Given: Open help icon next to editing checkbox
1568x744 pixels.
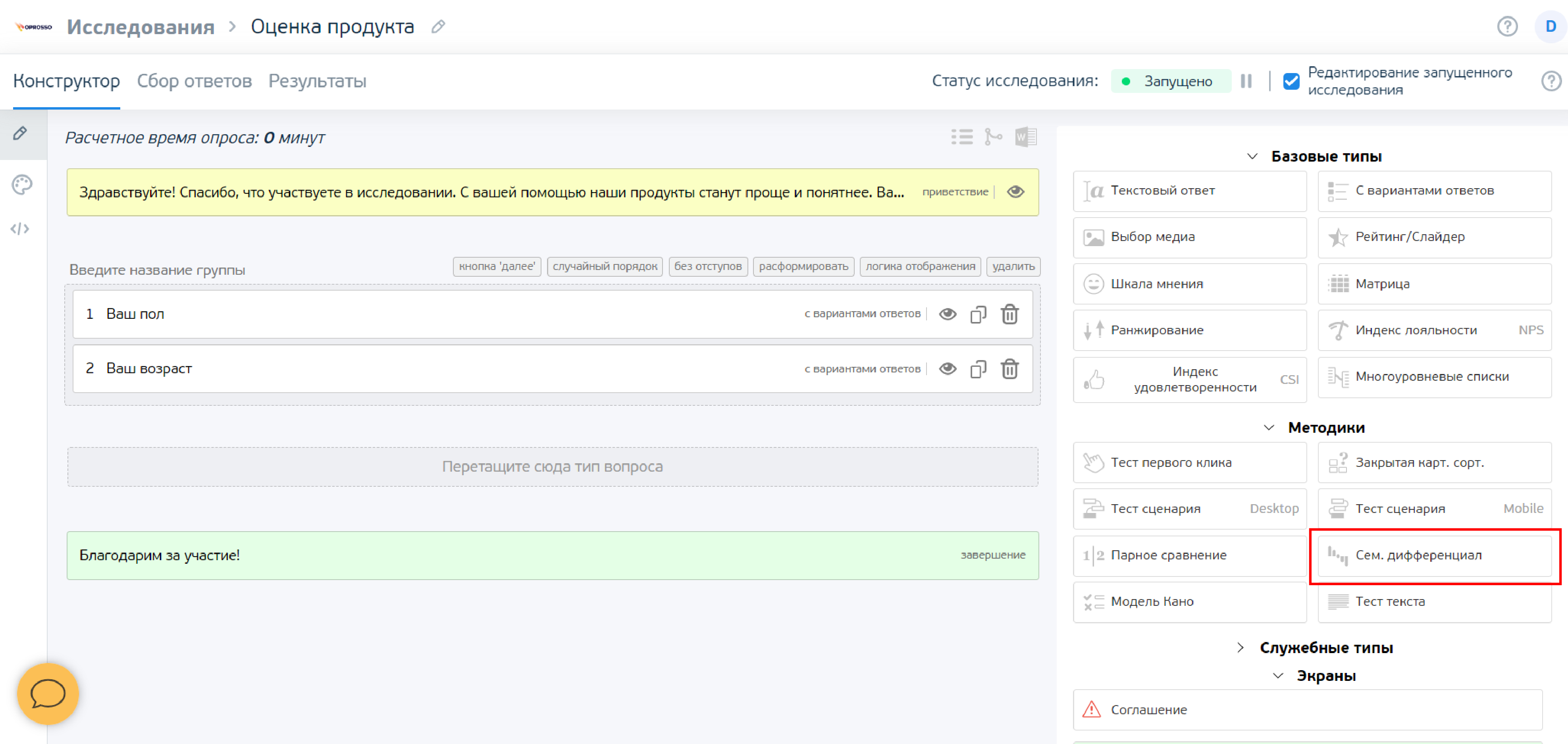Looking at the screenshot, I should pyautogui.click(x=1551, y=81).
